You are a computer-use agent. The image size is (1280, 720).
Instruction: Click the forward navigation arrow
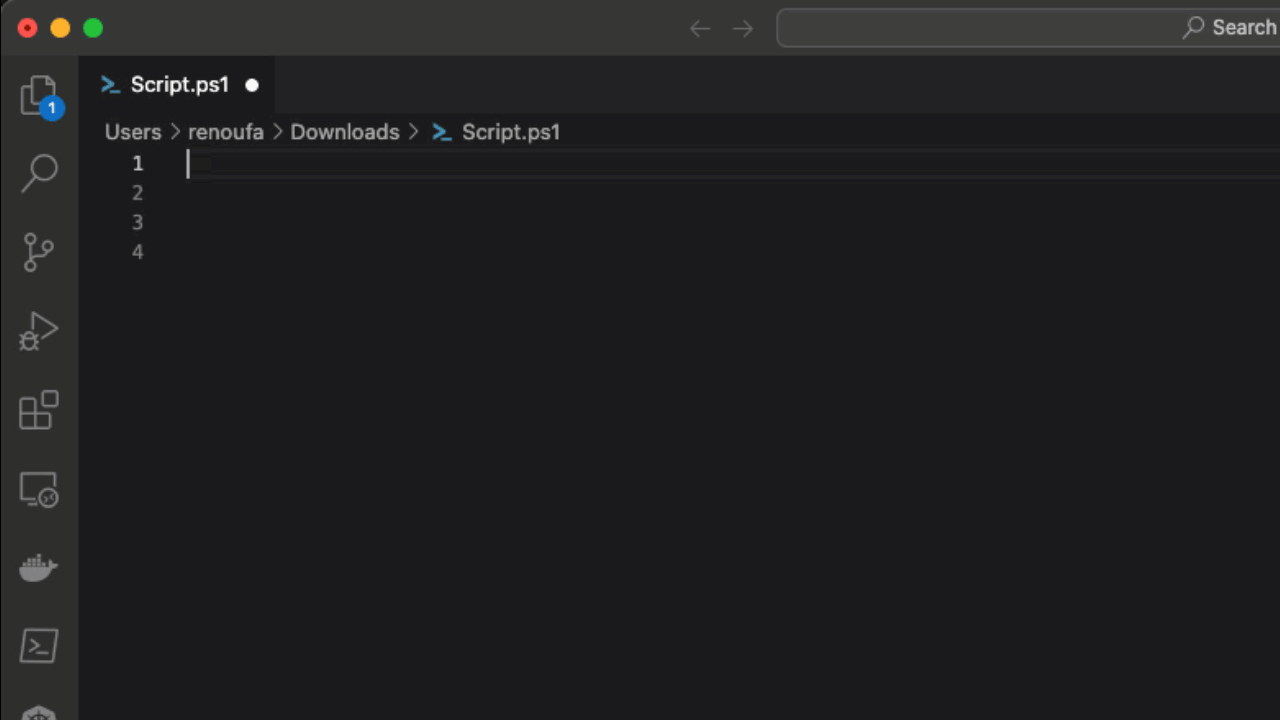742,28
